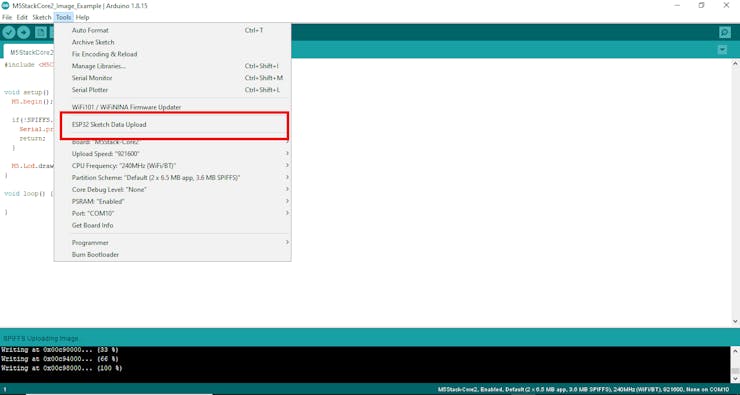Image resolution: width=740 pixels, height=395 pixels.
Task: Select Fix Encoding & Reload
Action: click(173, 54)
